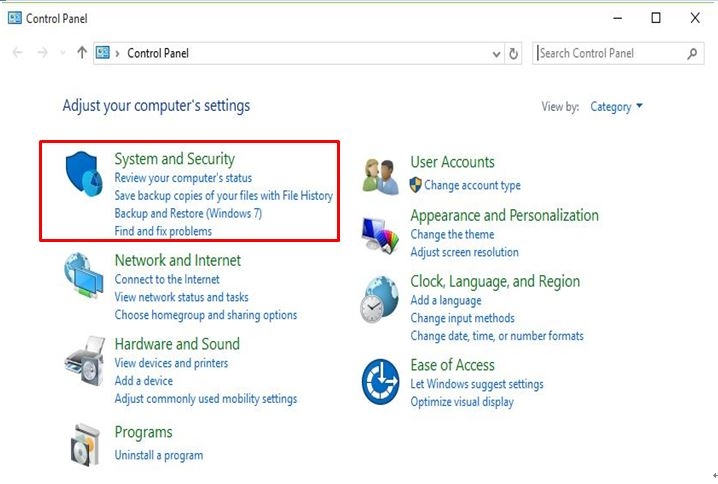718x484 pixels.
Task: Open Clock, Language, and Region heading
Action: click(x=495, y=281)
